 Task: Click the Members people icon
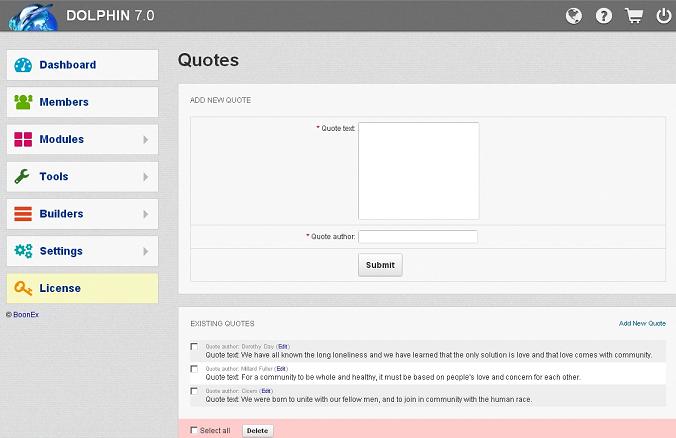pyautogui.click(x=23, y=102)
